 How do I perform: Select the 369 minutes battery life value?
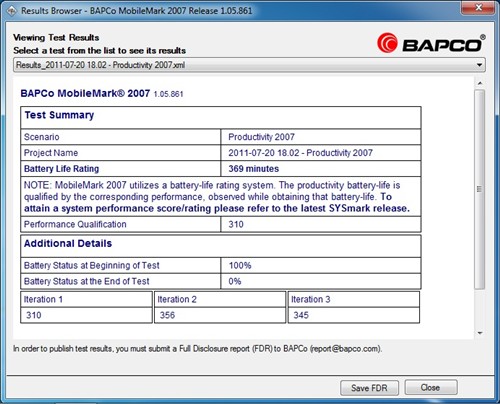[254, 169]
